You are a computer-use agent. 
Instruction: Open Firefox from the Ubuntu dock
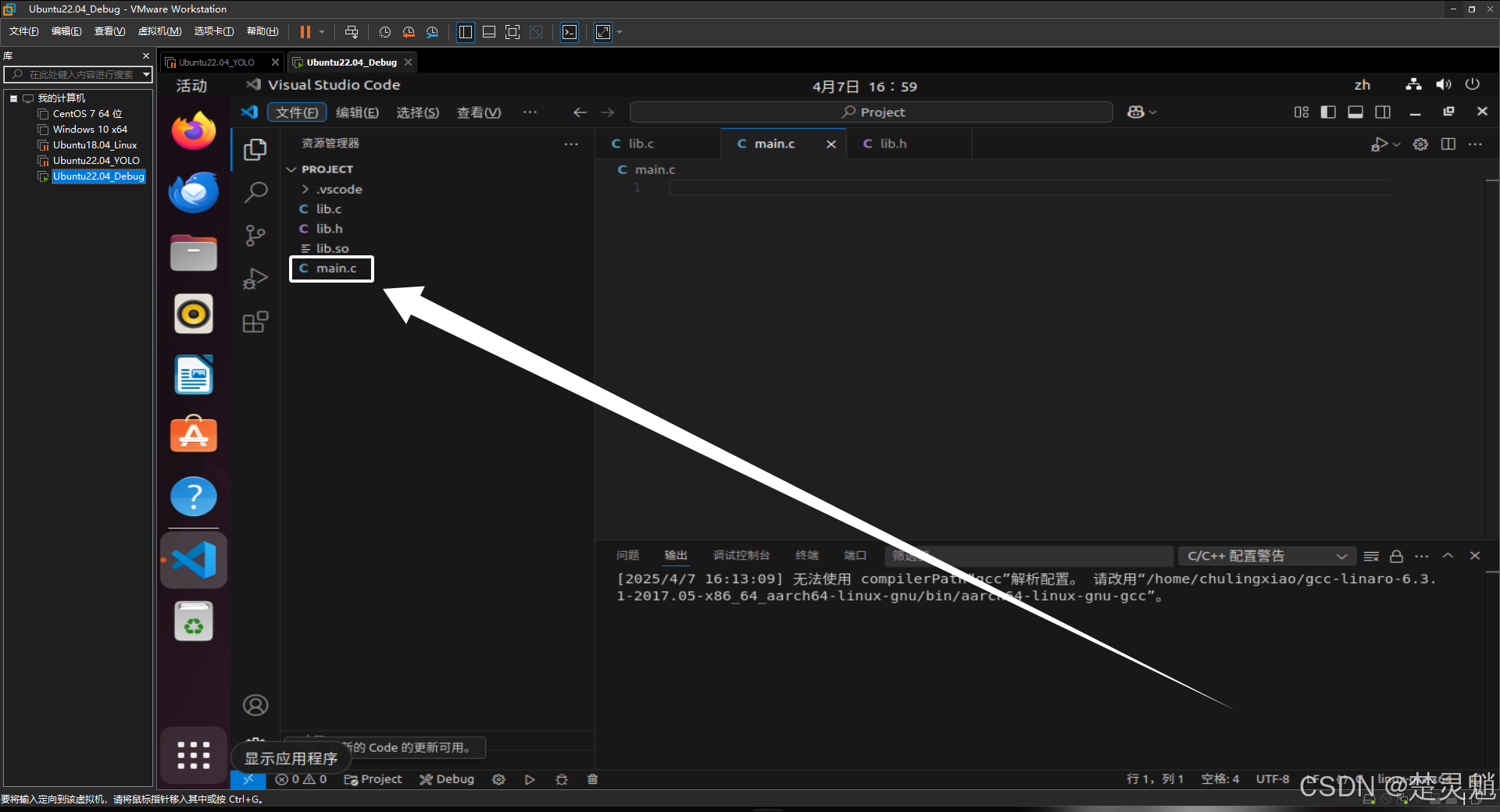click(x=194, y=130)
